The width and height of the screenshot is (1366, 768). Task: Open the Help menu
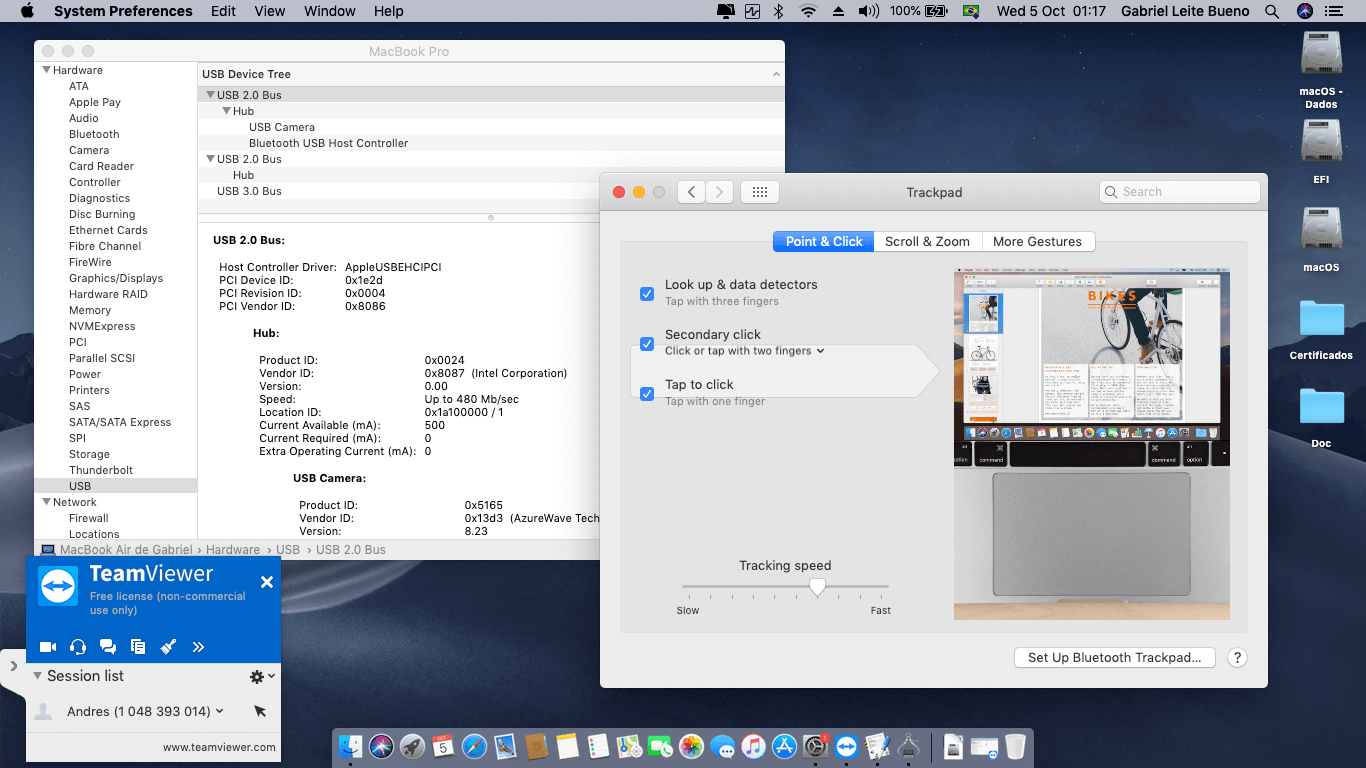[x=389, y=11]
